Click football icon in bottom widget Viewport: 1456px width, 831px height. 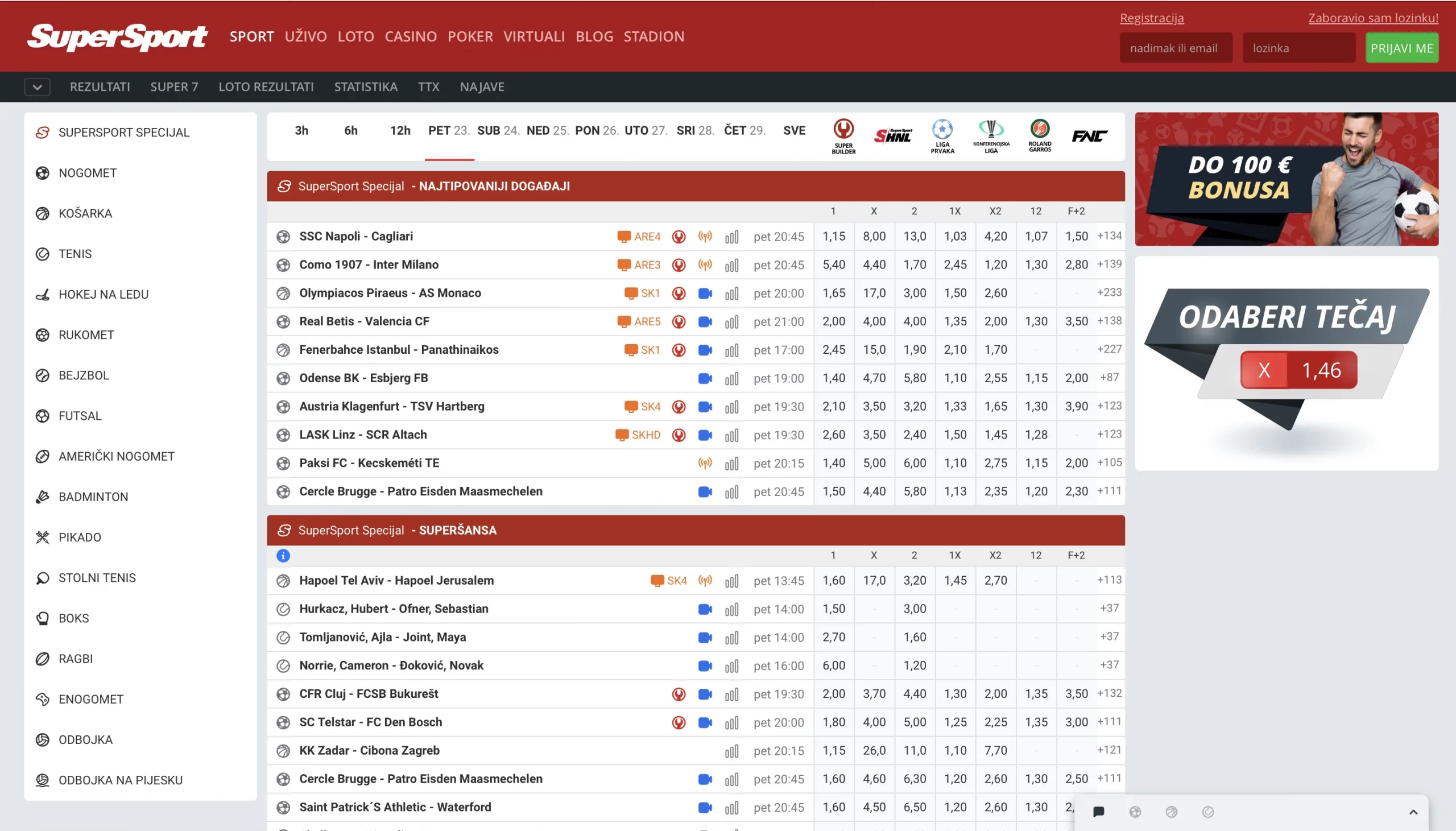pyautogui.click(x=1135, y=812)
